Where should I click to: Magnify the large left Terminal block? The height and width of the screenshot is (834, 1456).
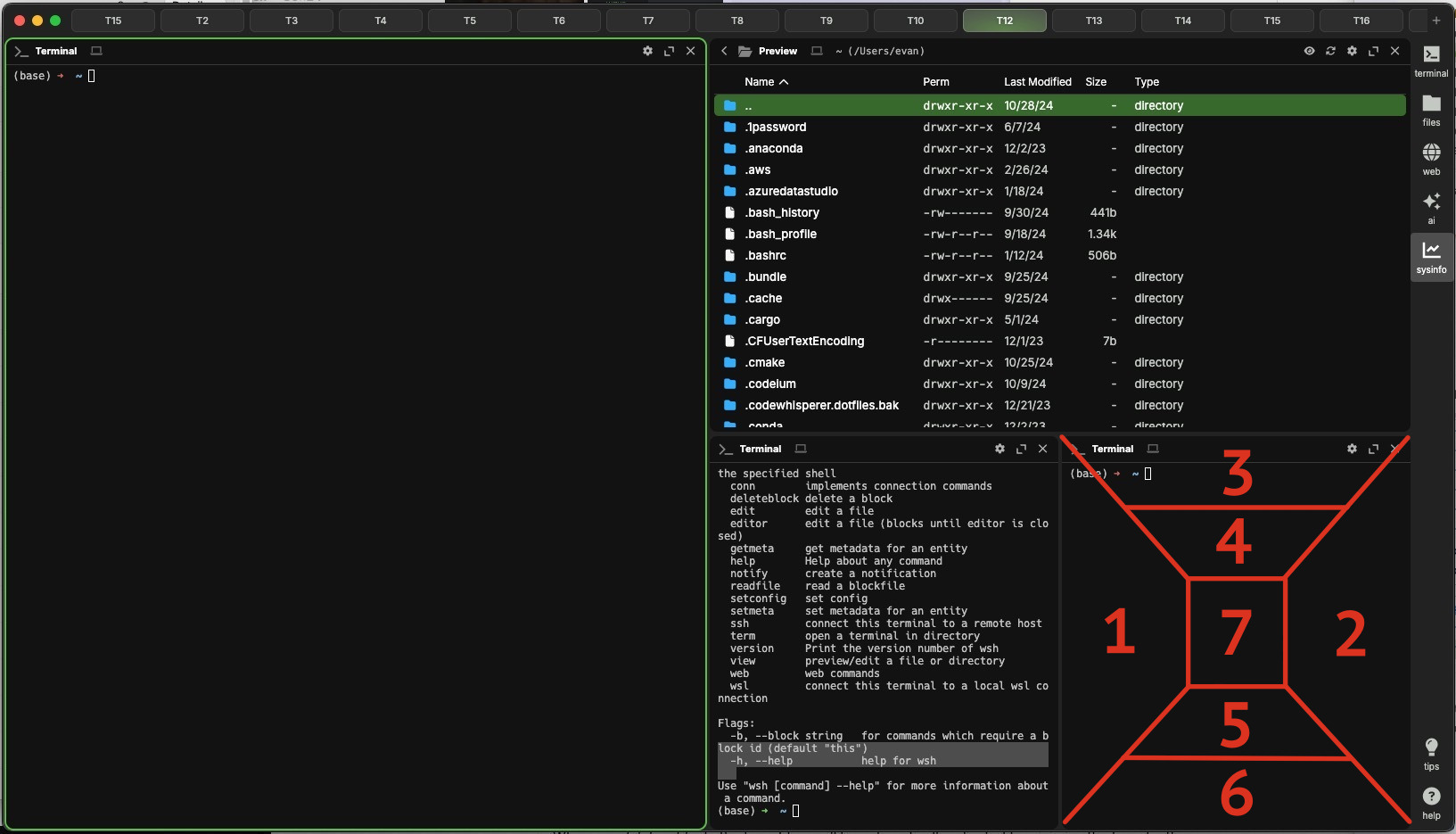pyautogui.click(x=669, y=51)
